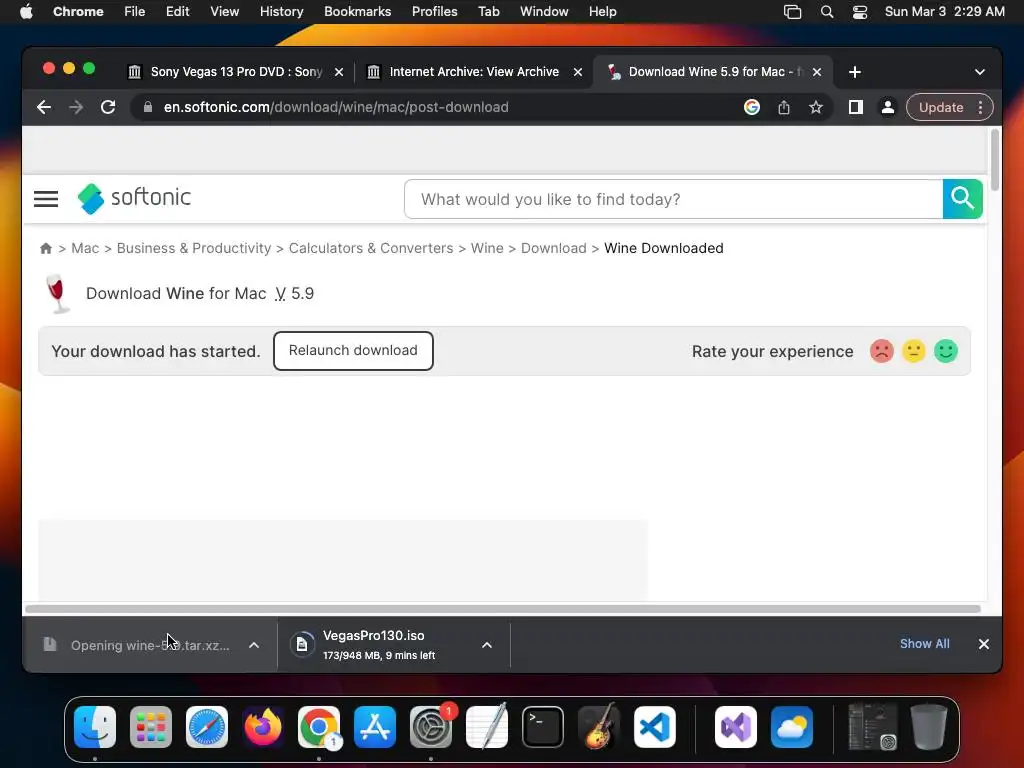
Task: Open Business & Productivity breadcrumb
Action: pos(194,248)
